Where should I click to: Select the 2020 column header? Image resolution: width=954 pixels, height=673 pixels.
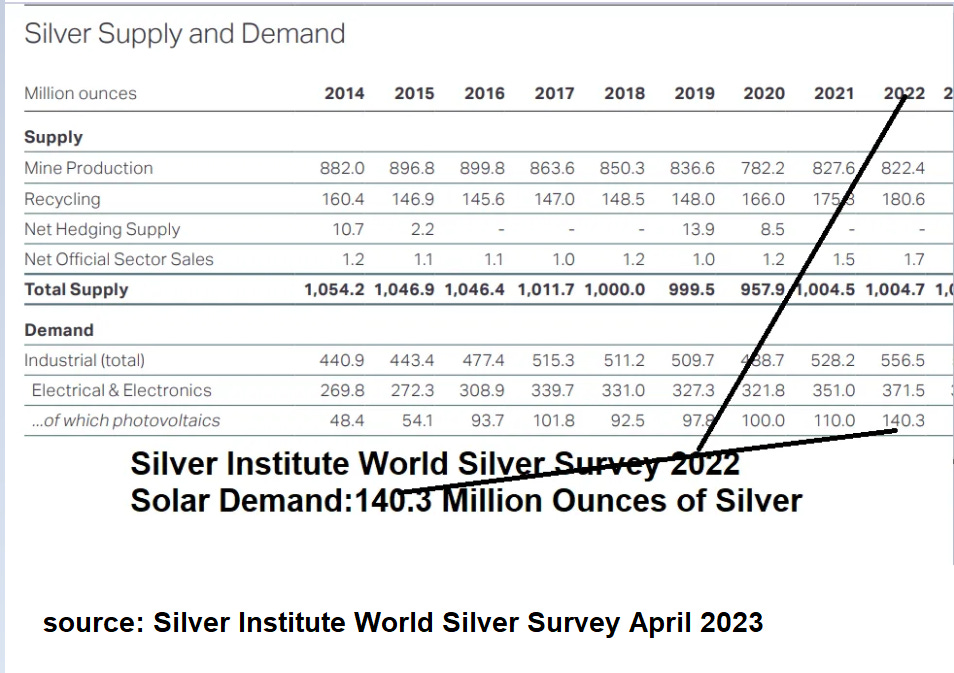pyautogui.click(x=764, y=94)
